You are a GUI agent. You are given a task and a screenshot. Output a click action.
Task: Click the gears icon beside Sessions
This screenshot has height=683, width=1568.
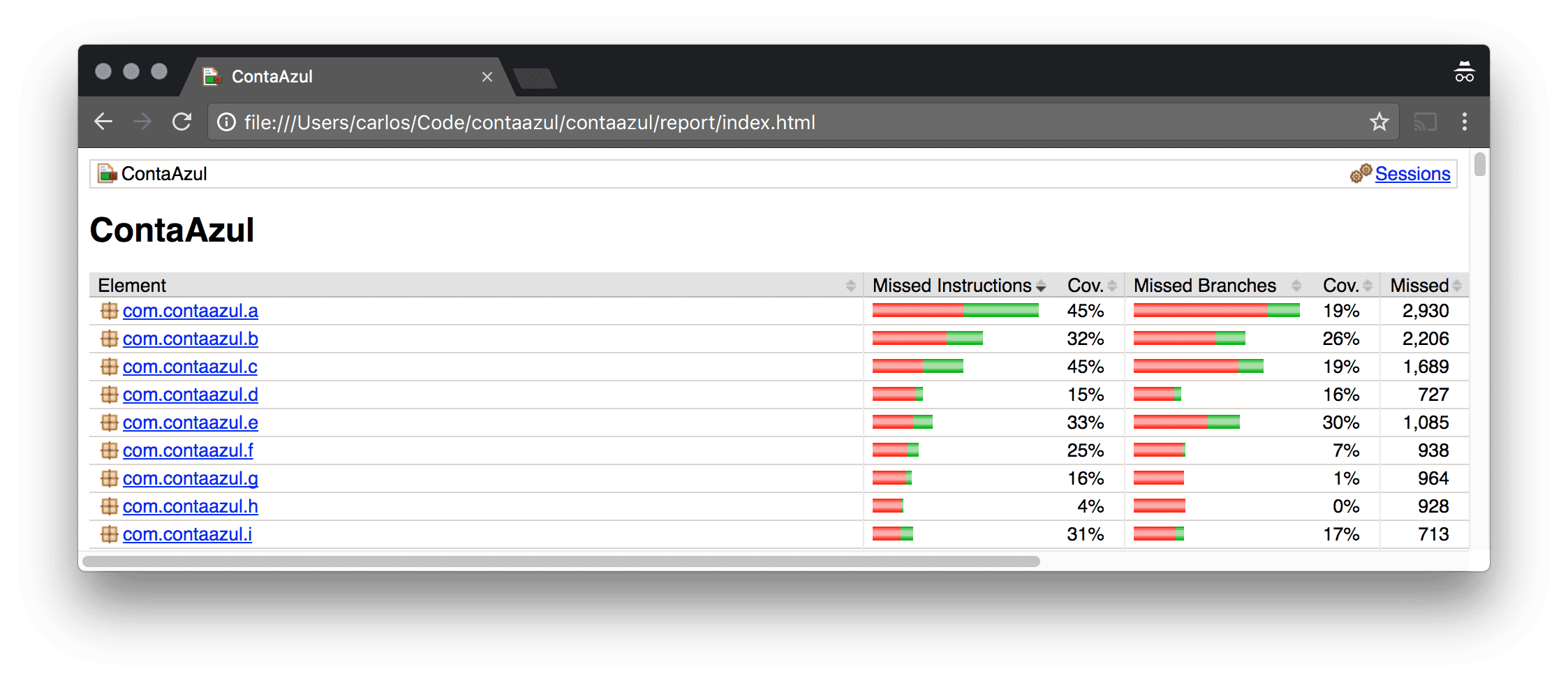click(1360, 173)
